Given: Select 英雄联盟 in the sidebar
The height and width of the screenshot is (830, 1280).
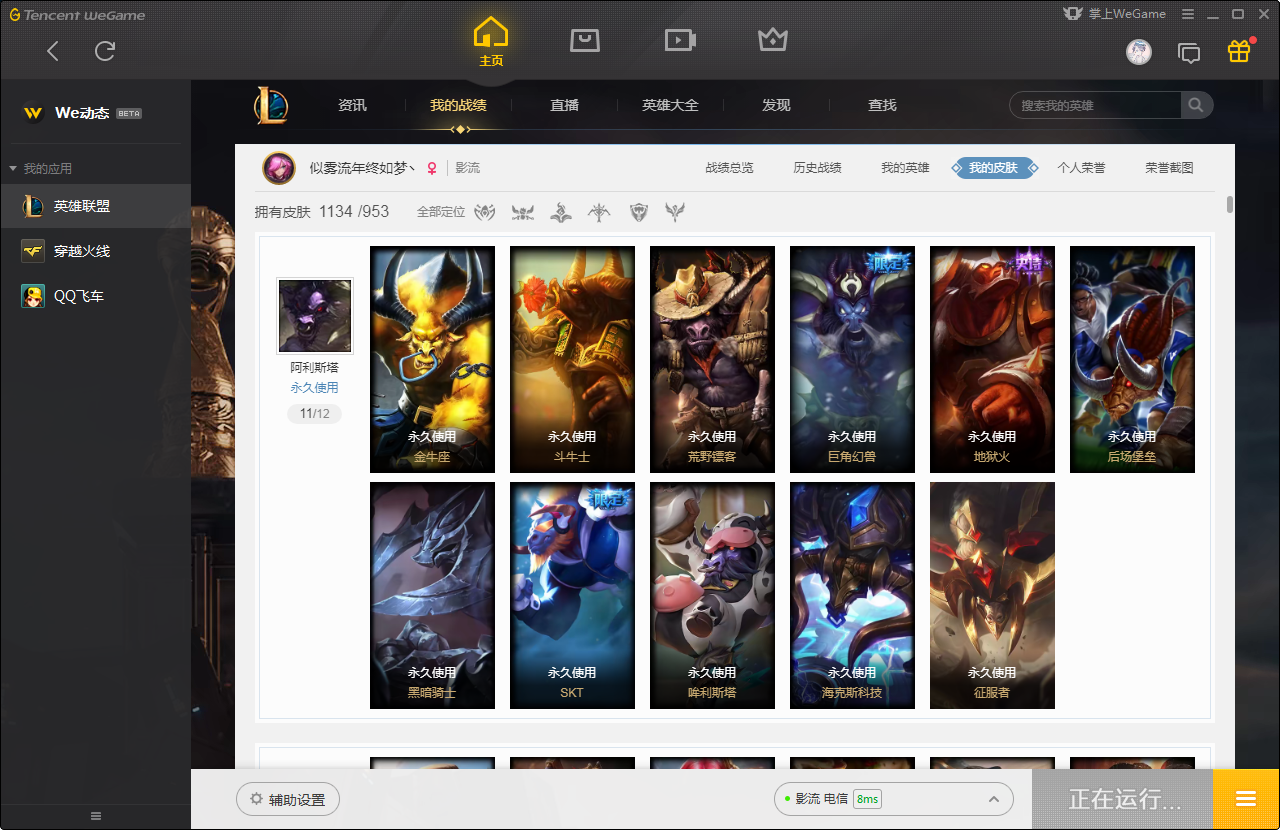Looking at the screenshot, I should coord(95,206).
